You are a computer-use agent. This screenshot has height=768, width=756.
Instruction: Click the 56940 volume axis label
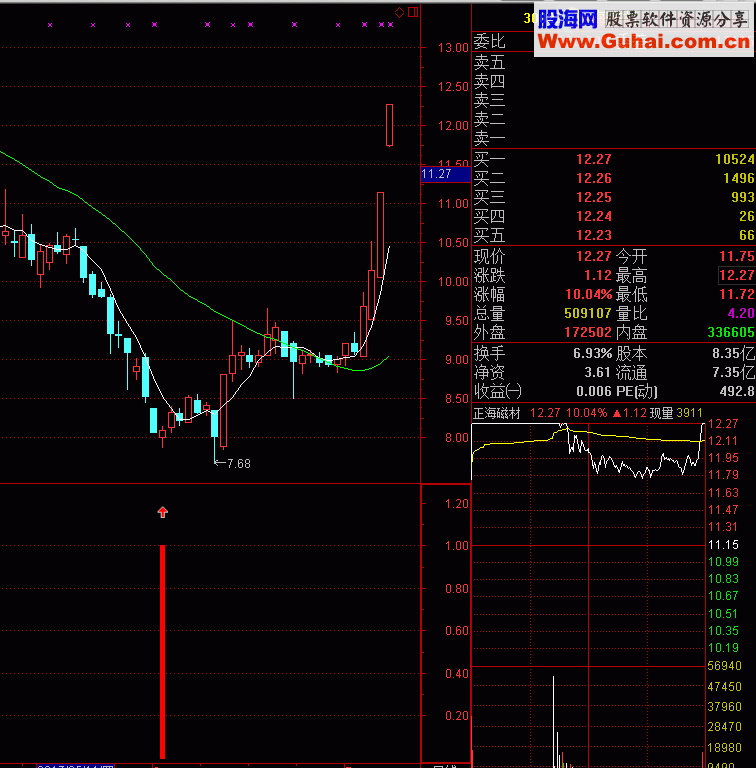tap(725, 666)
